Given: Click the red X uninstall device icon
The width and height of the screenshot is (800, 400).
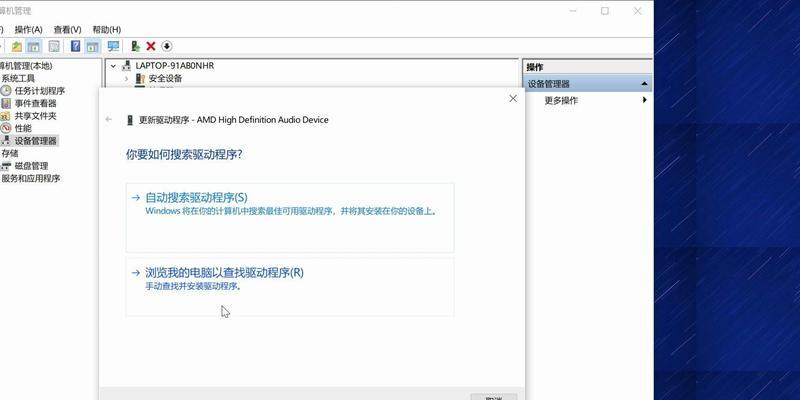Looking at the screenshot, I should pyautogui.click(x=151, y=46).
